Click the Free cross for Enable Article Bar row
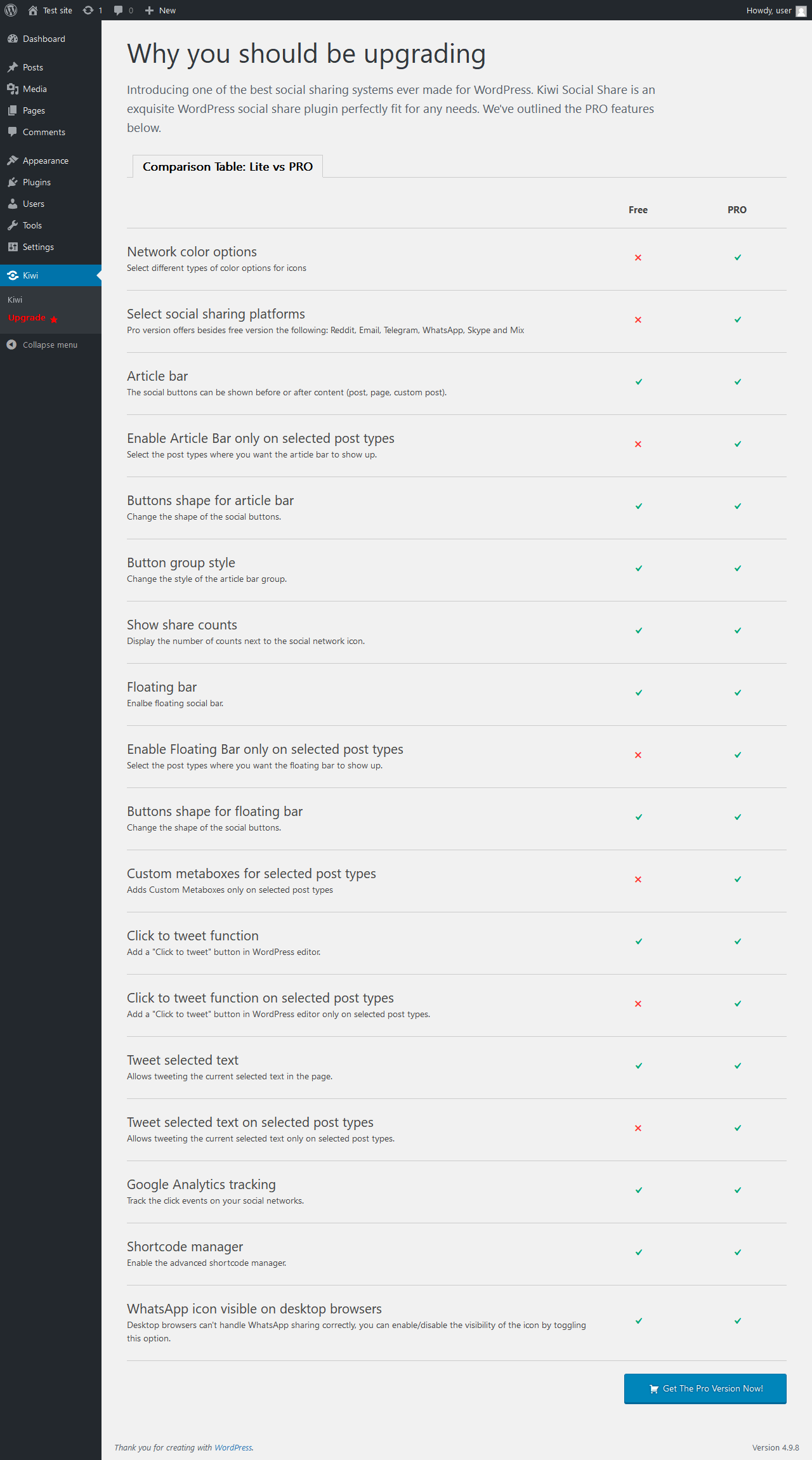 tap(638, 444)
